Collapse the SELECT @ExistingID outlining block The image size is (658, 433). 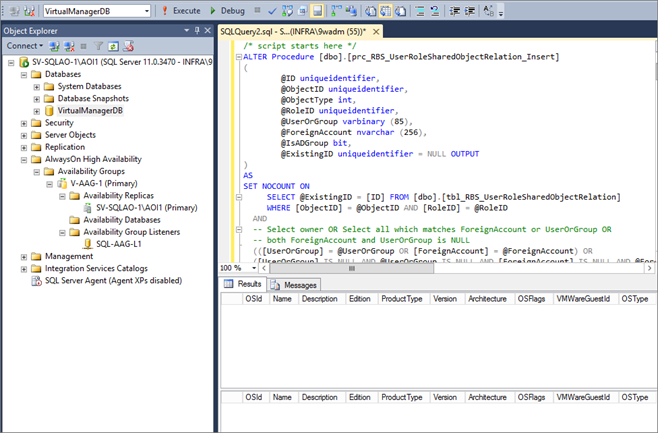click(239, 197)
